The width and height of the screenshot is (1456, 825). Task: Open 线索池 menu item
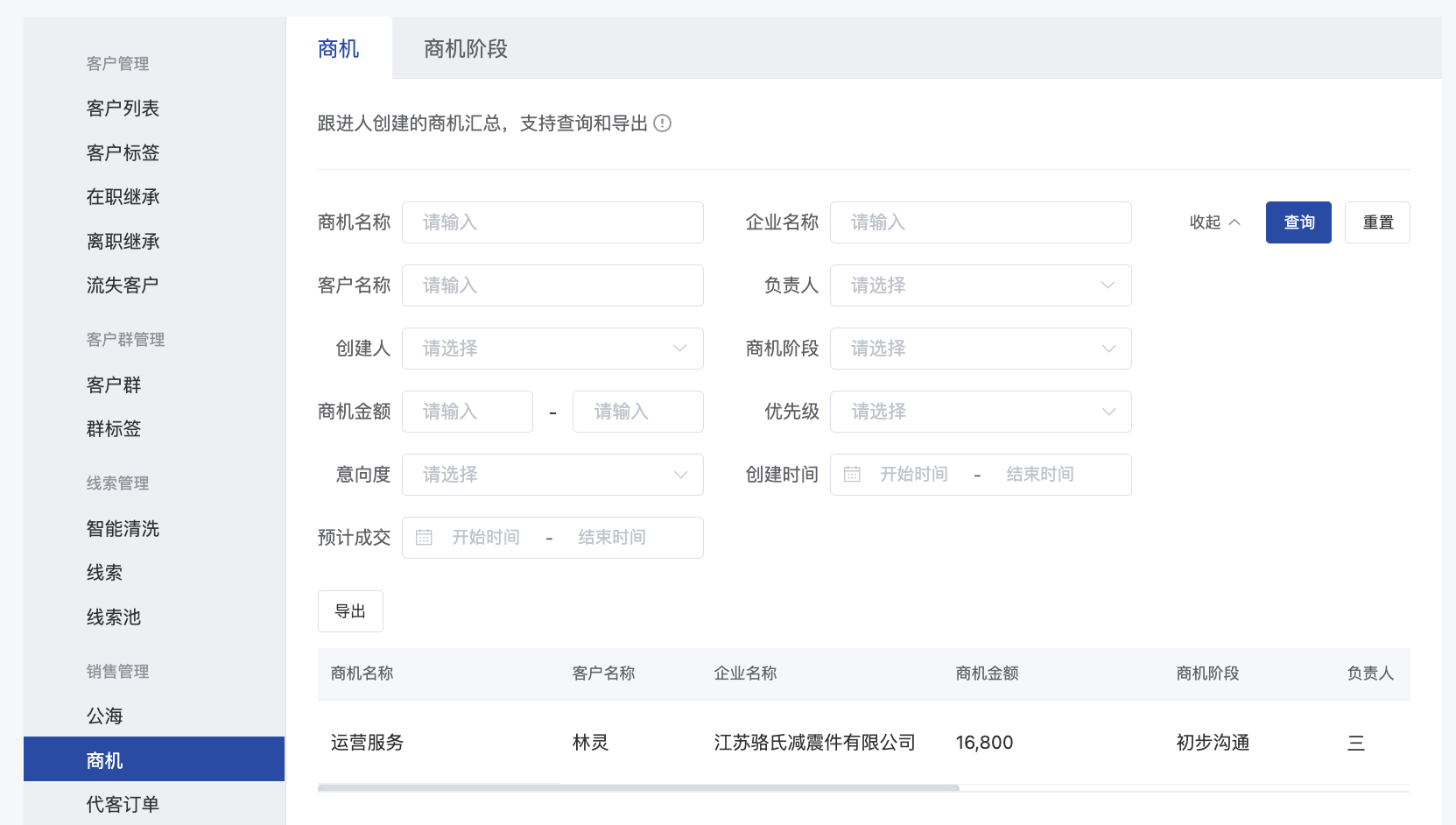[x=114, y=617]
